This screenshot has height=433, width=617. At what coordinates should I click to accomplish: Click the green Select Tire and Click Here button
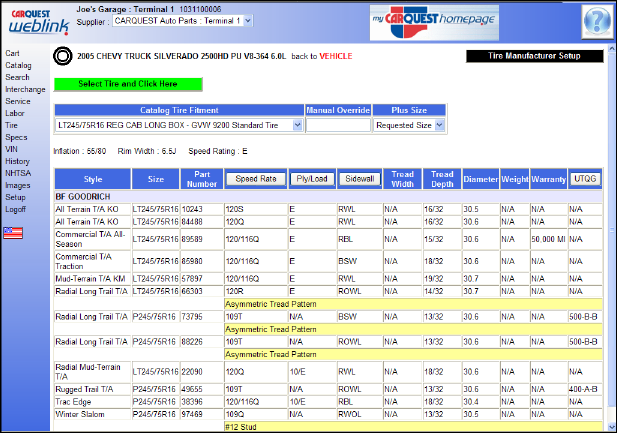click(128, 84)
